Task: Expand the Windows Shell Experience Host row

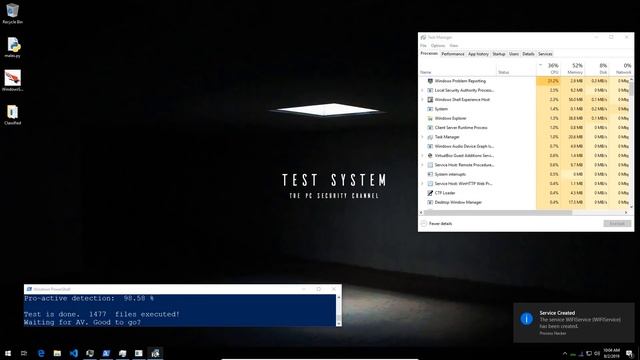Action: [x=422, y=100]
